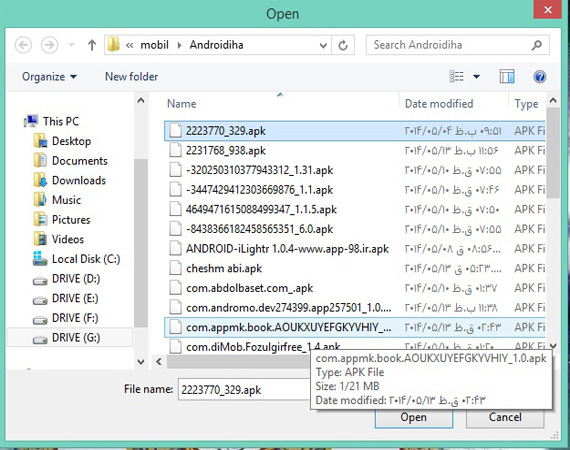Open the recent locations dropdown arrow
Image resolution: width=570 pixels, height=450 pixels.
[x=72, y=45]
